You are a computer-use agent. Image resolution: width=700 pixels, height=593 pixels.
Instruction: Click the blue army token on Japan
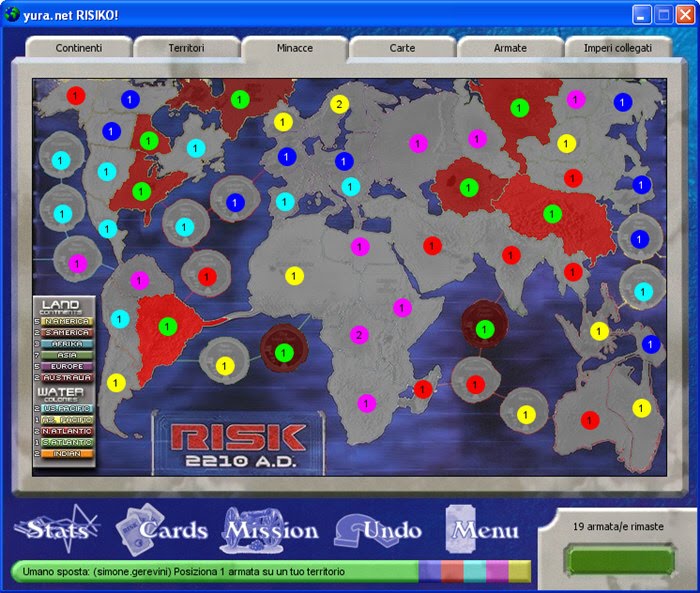pyautogui.click(x=642, y=184)
